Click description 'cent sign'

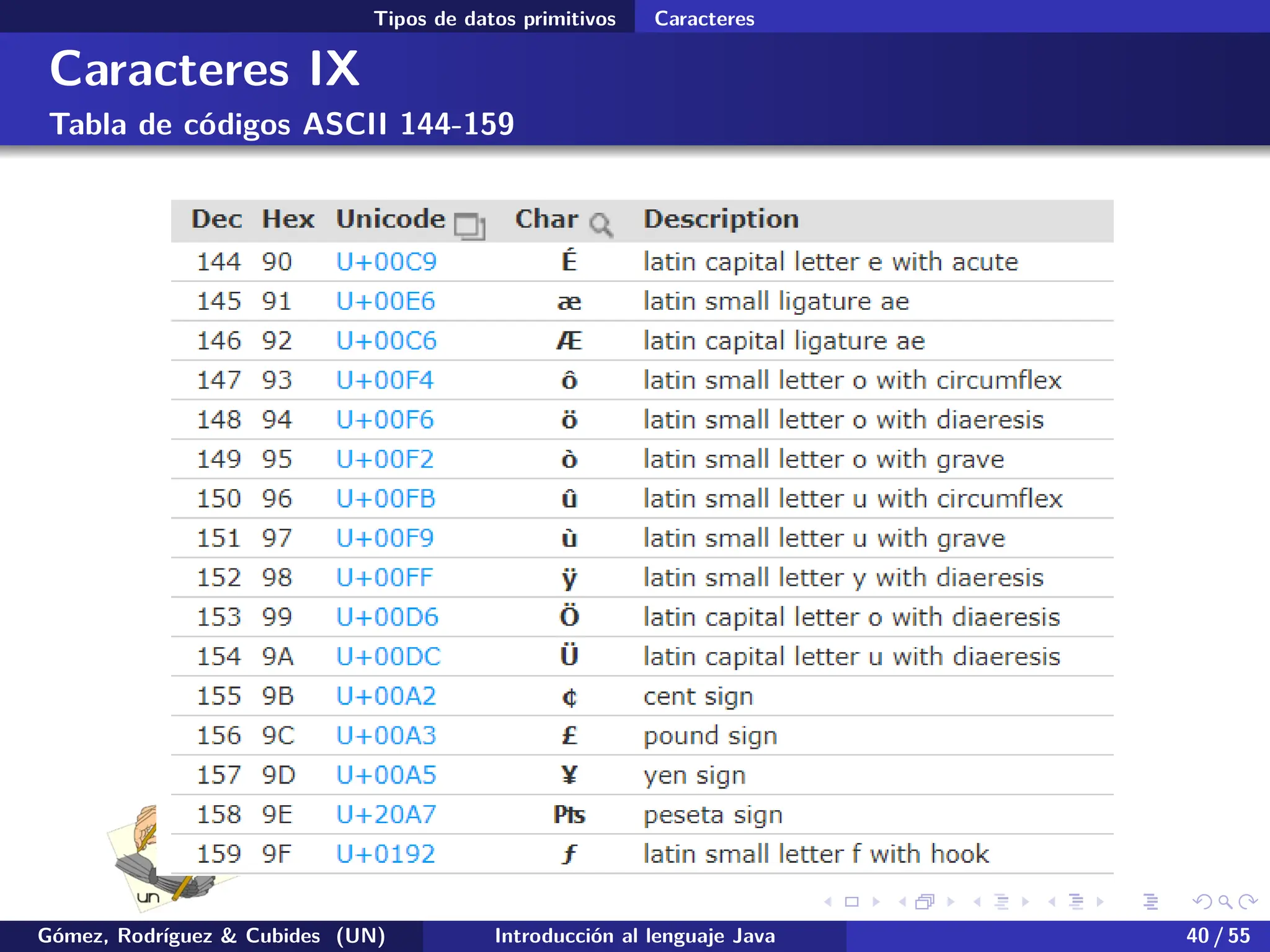[698, 697]
